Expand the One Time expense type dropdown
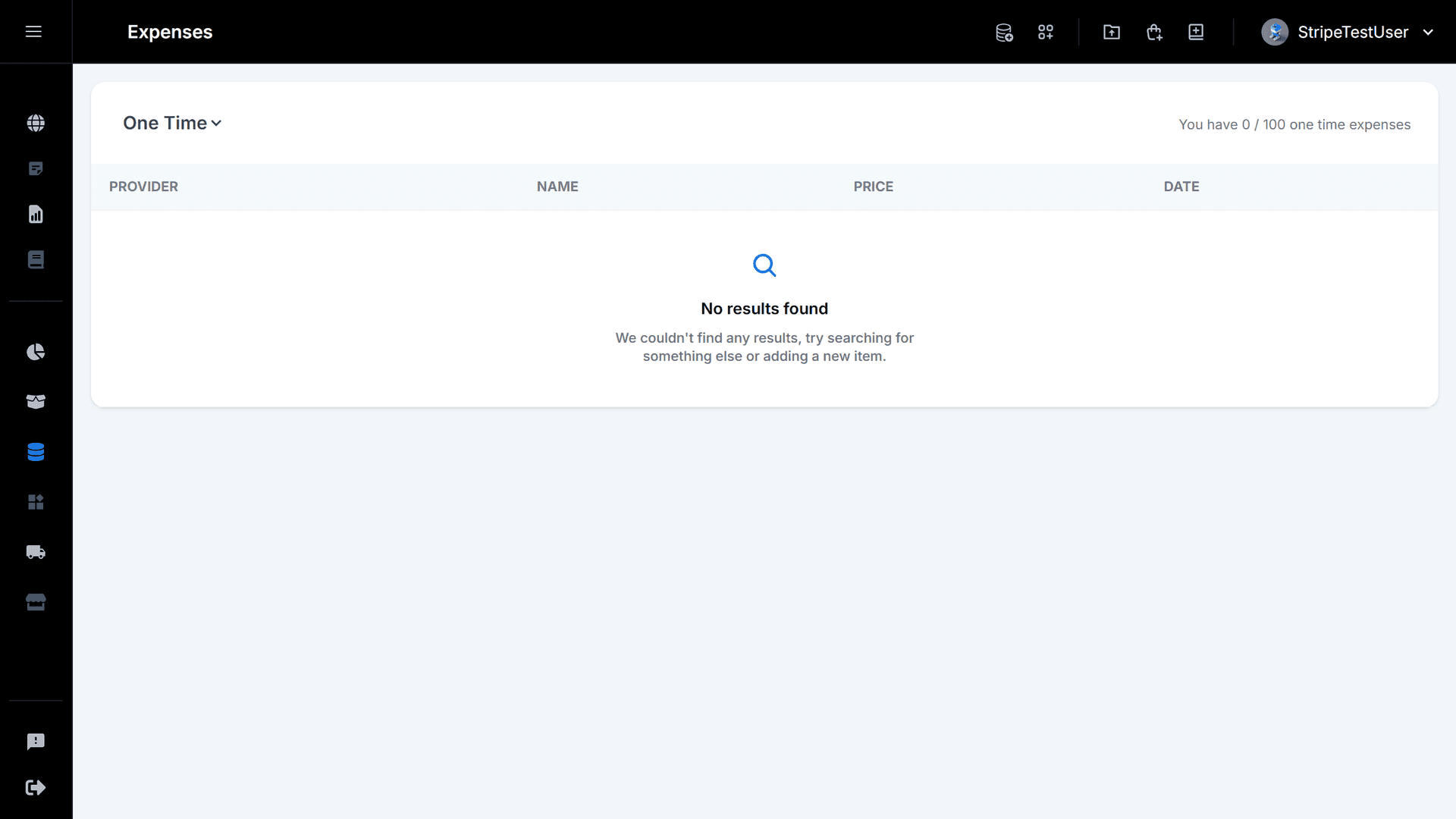This screenshot has height=819, width=1456. coord(172,123)
